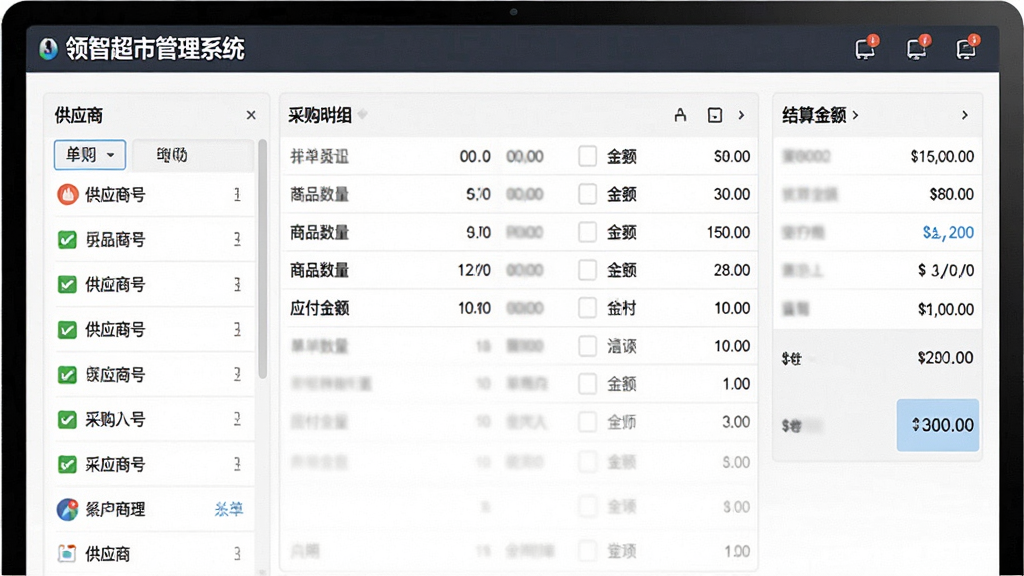The height and width of the screenshot is (576, 1024).
Task: Click the square icon in the purchase detail header
Action: click(x=715, y=115)
